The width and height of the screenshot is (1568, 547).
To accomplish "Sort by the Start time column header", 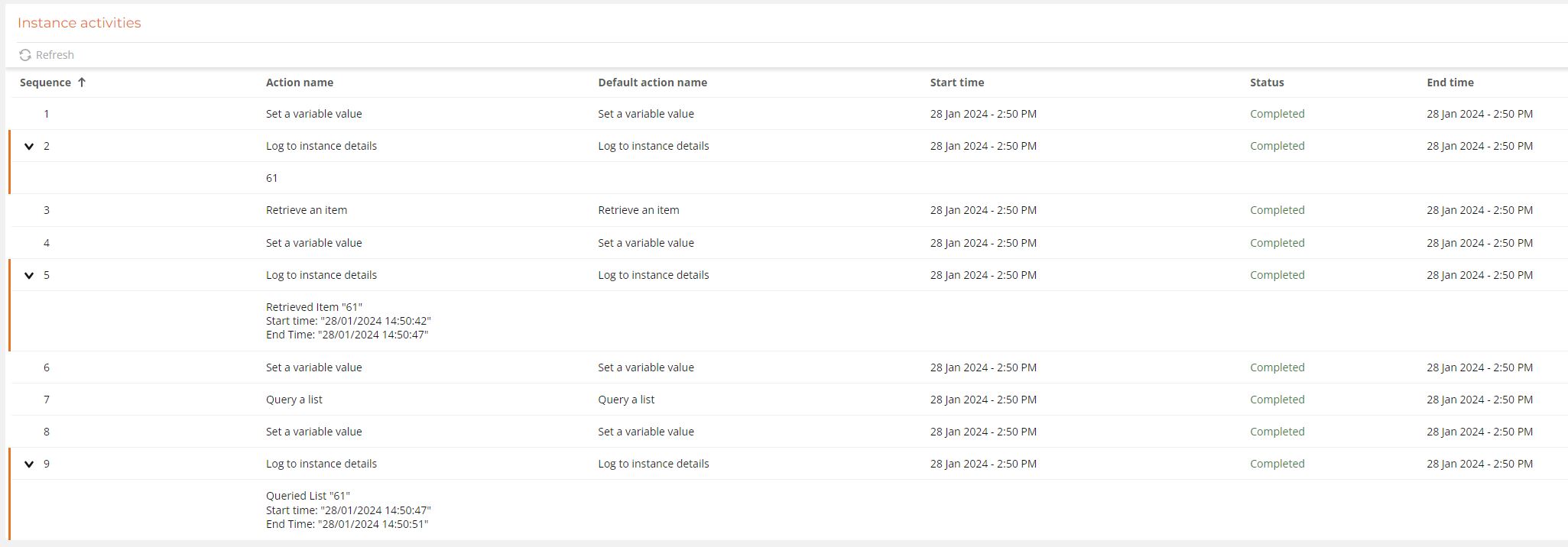I will coord(957,83).
